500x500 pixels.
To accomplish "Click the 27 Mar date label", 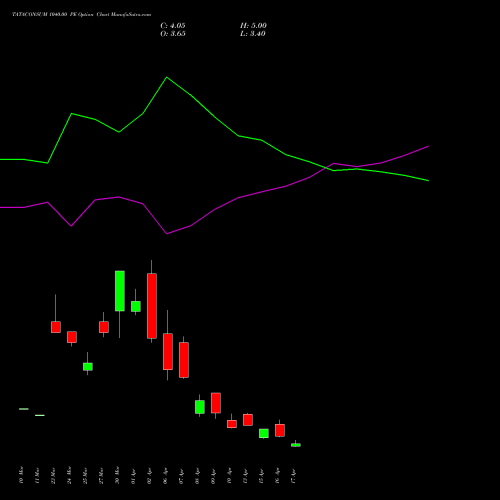I will point(101,476).
